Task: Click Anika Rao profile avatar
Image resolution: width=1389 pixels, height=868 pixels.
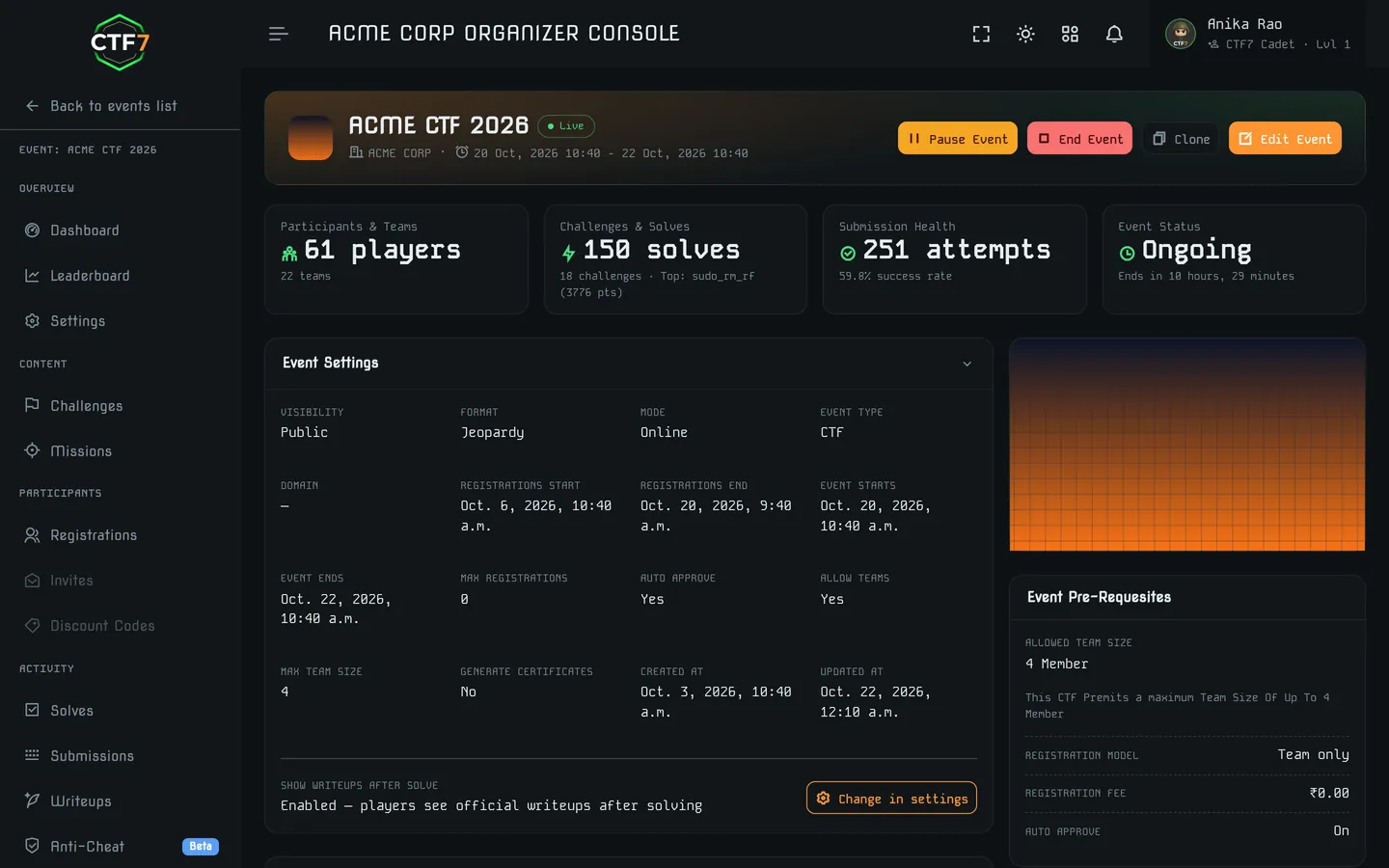Action: (x=1181, y=34)
